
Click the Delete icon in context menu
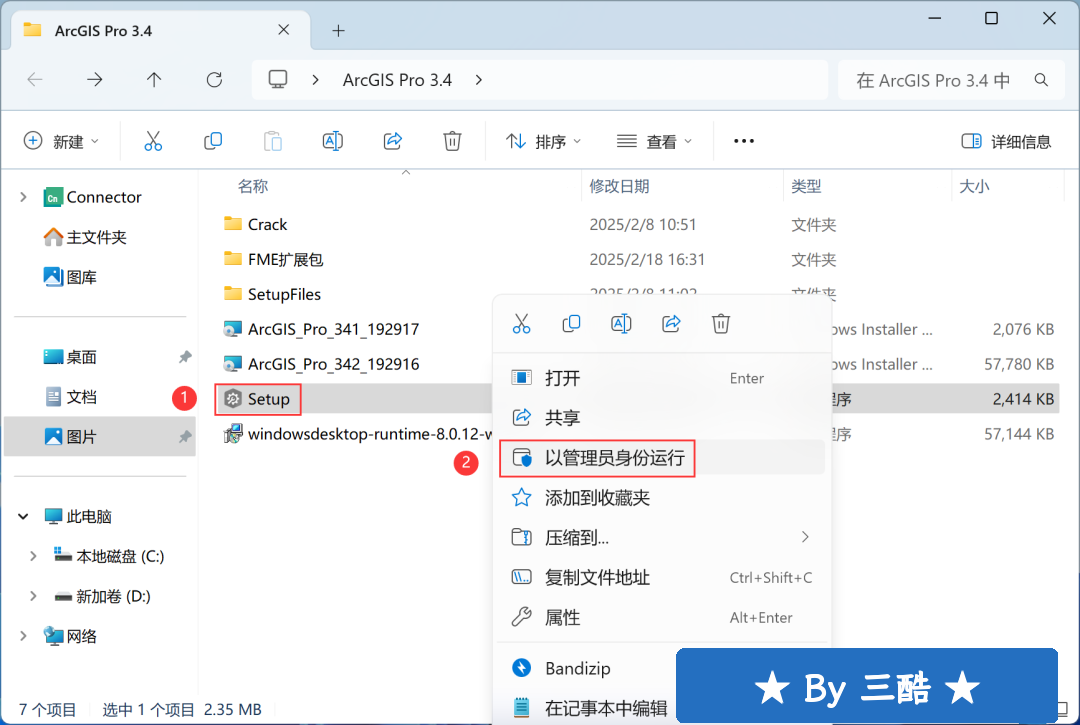(x=721, y=323)
